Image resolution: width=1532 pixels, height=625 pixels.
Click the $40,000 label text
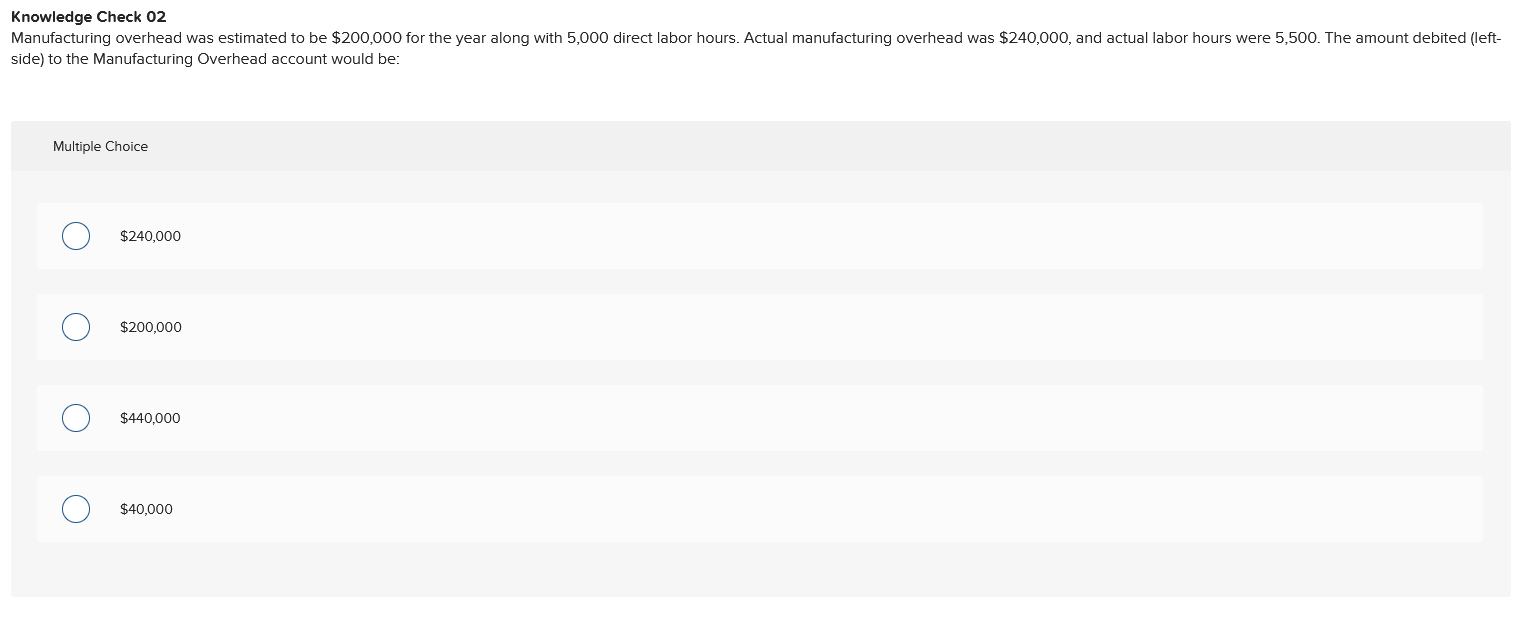pos(146,509)
